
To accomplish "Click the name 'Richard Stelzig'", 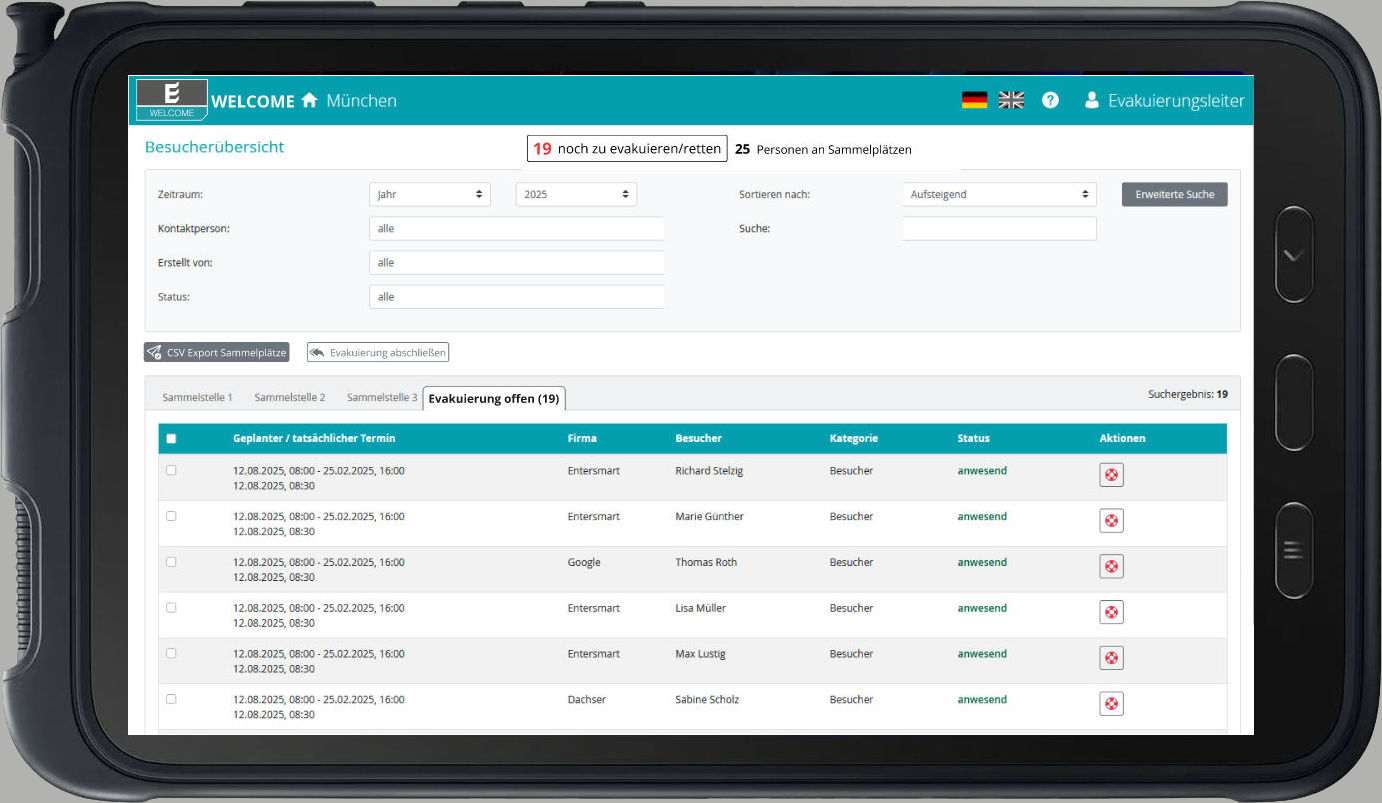I will pos(709,470).
